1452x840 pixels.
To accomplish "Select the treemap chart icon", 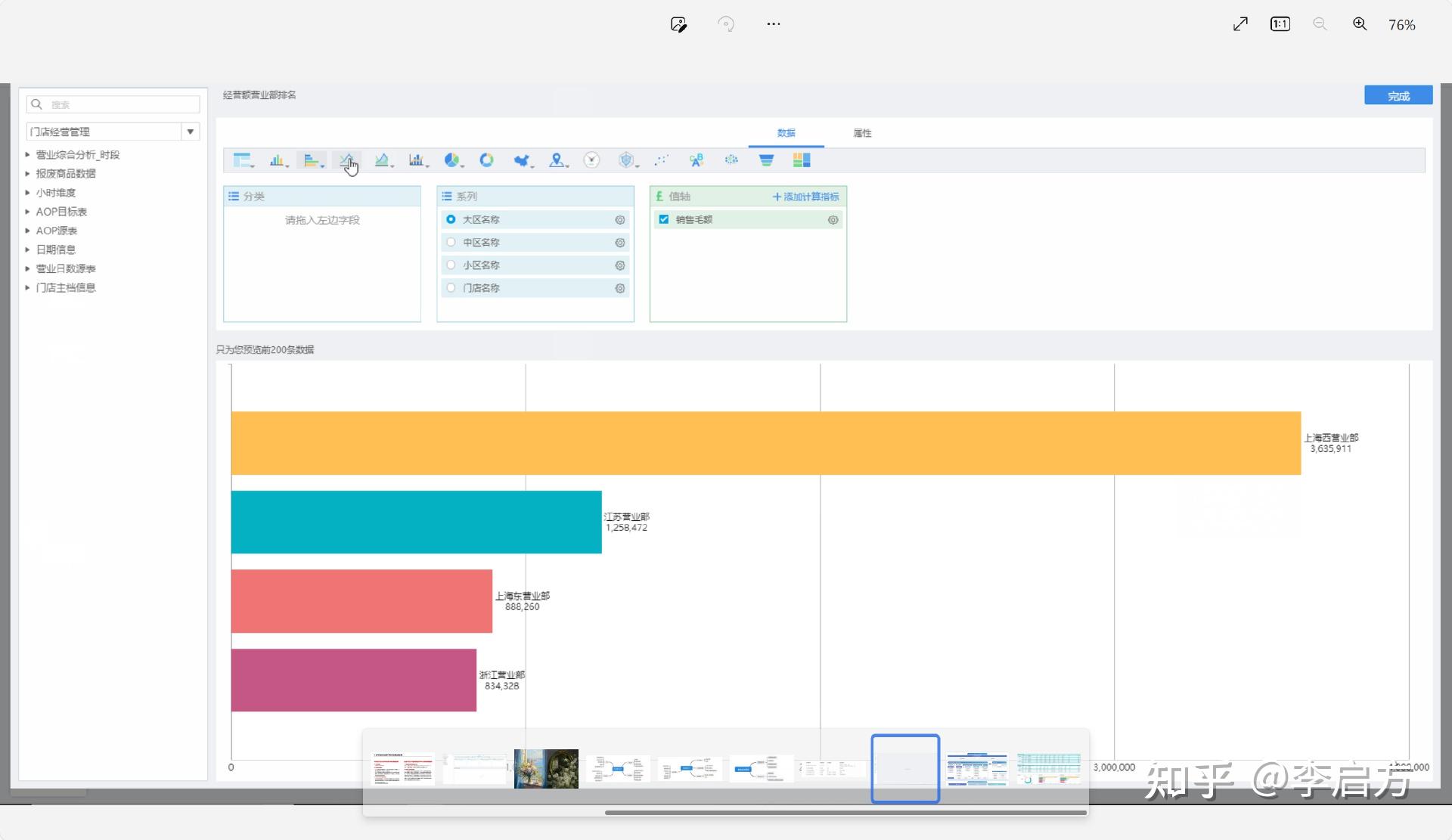I will tap(802, 160).
